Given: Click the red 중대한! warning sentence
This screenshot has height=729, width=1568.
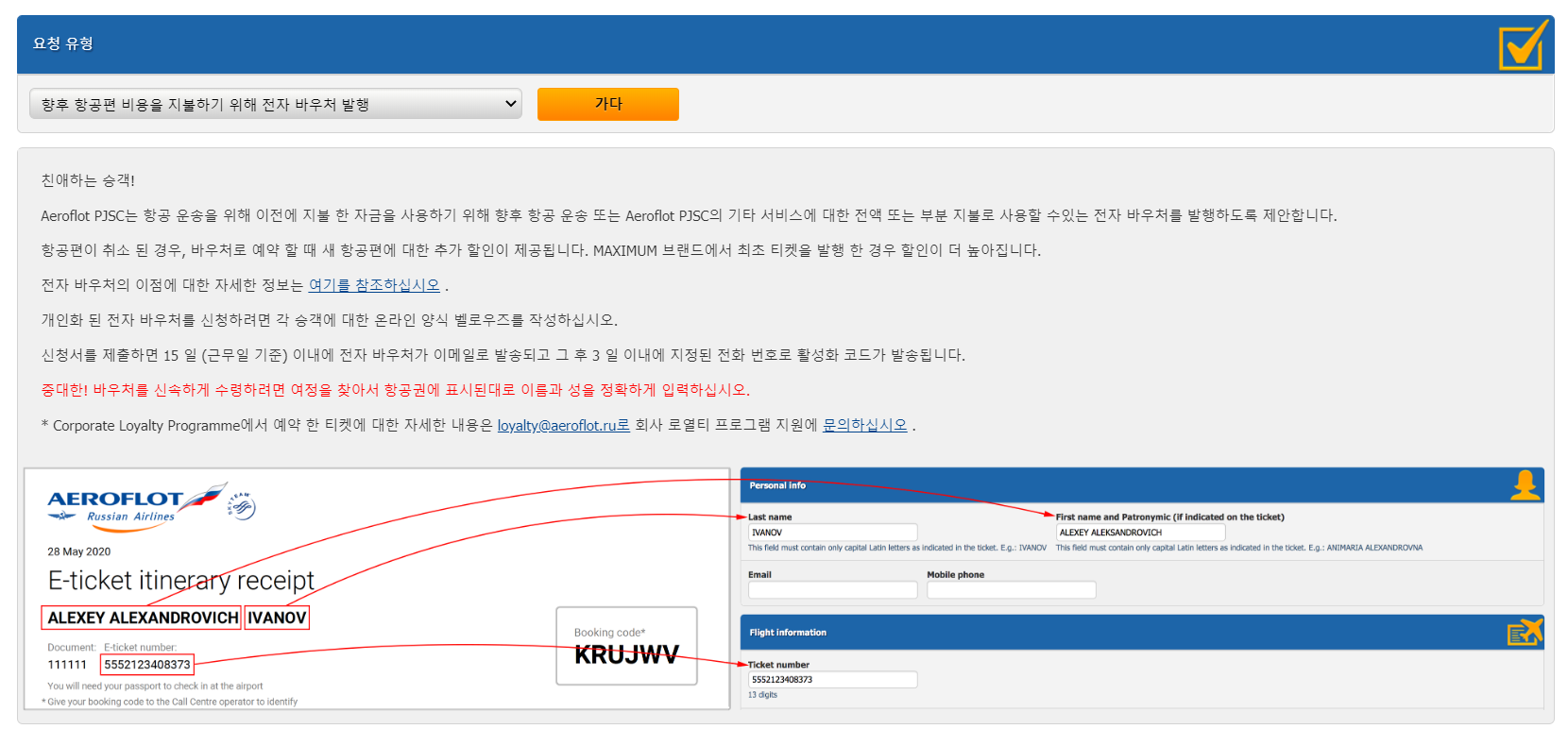Looking at the screenshot, I should point(395,390).
